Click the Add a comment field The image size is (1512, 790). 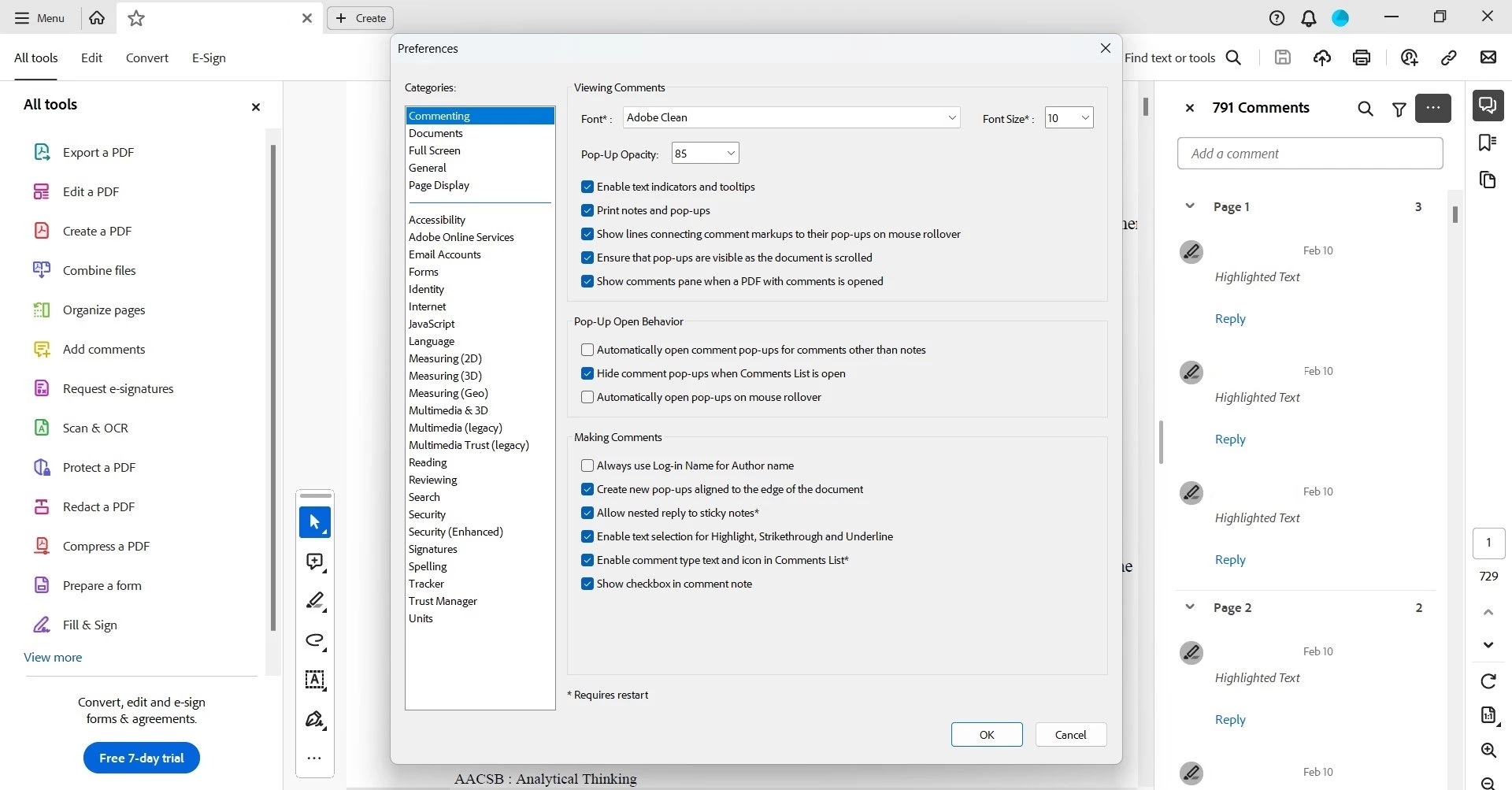click(x=1310, y=154)
